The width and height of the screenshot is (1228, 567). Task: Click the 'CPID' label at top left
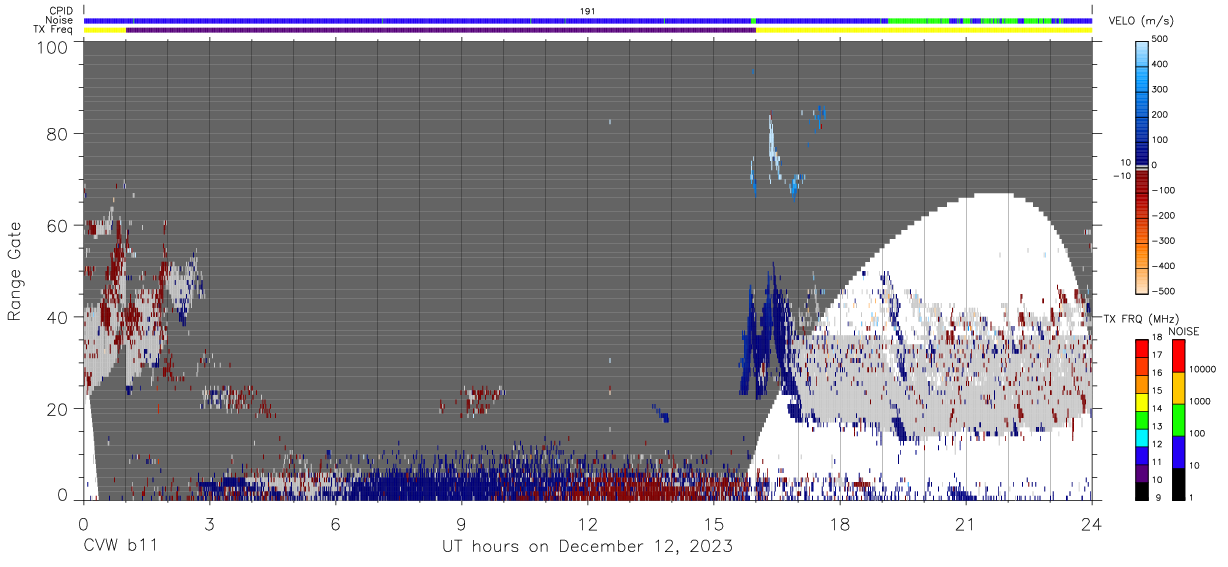pos(62,10)
